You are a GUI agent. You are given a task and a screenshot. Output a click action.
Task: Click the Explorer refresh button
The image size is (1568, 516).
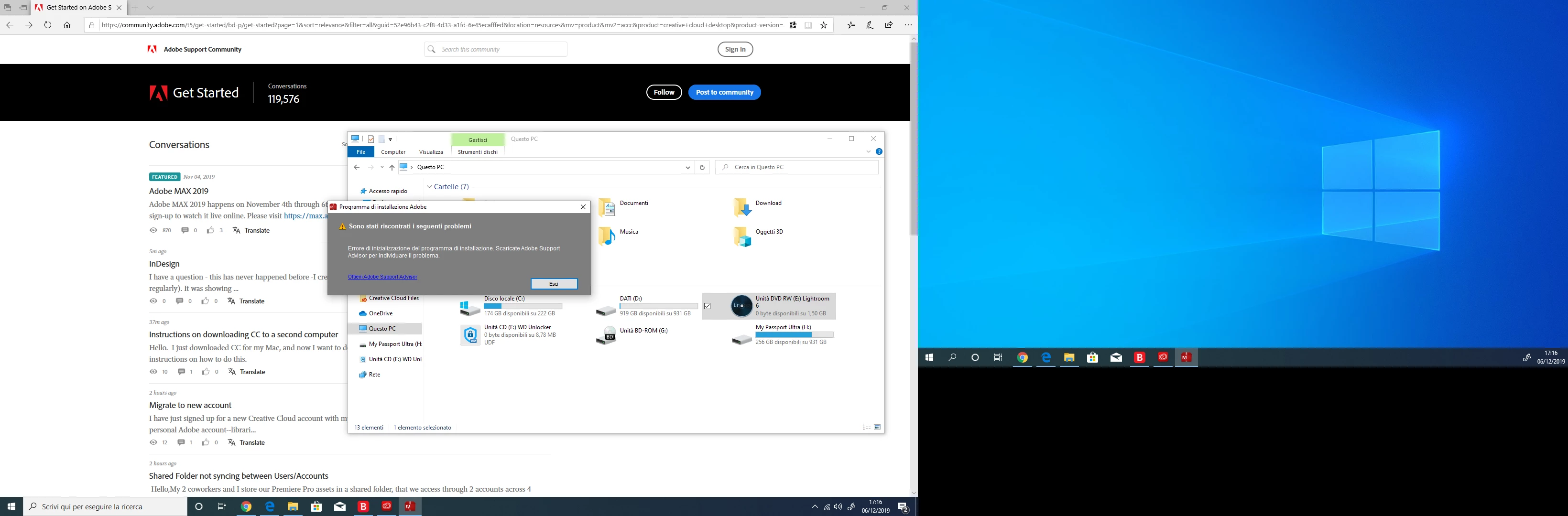click(702, 167)
